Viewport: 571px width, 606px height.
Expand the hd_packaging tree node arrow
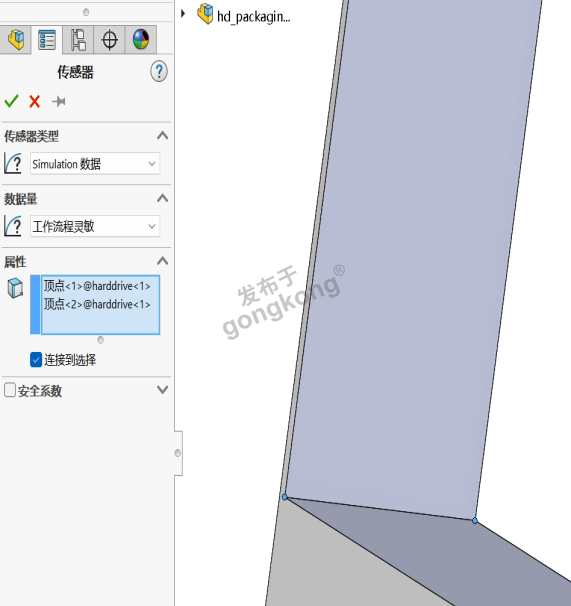pyautogui.click(x=183, y=14)
